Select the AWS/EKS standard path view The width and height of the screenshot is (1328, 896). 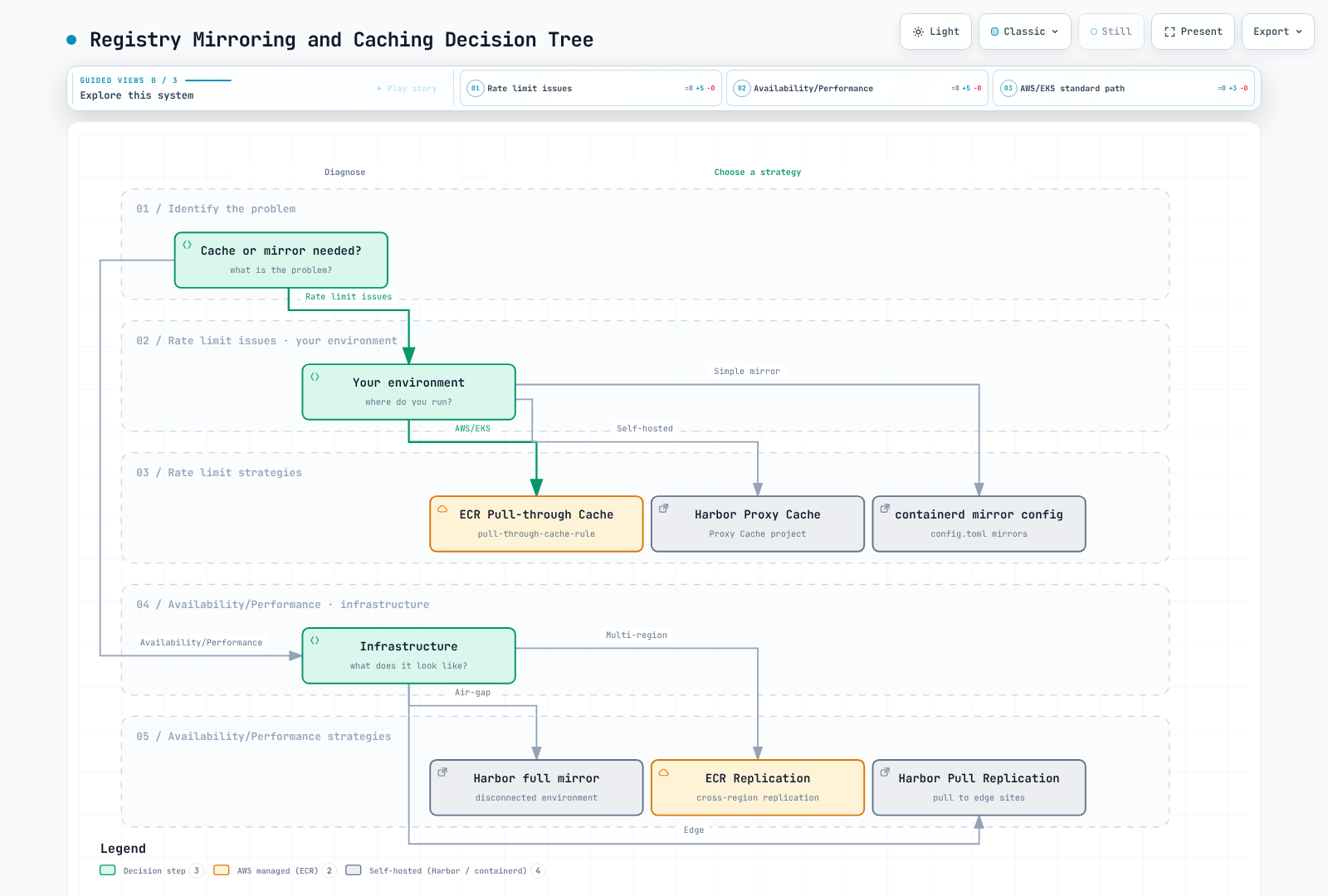click(x=1124, y=88)
